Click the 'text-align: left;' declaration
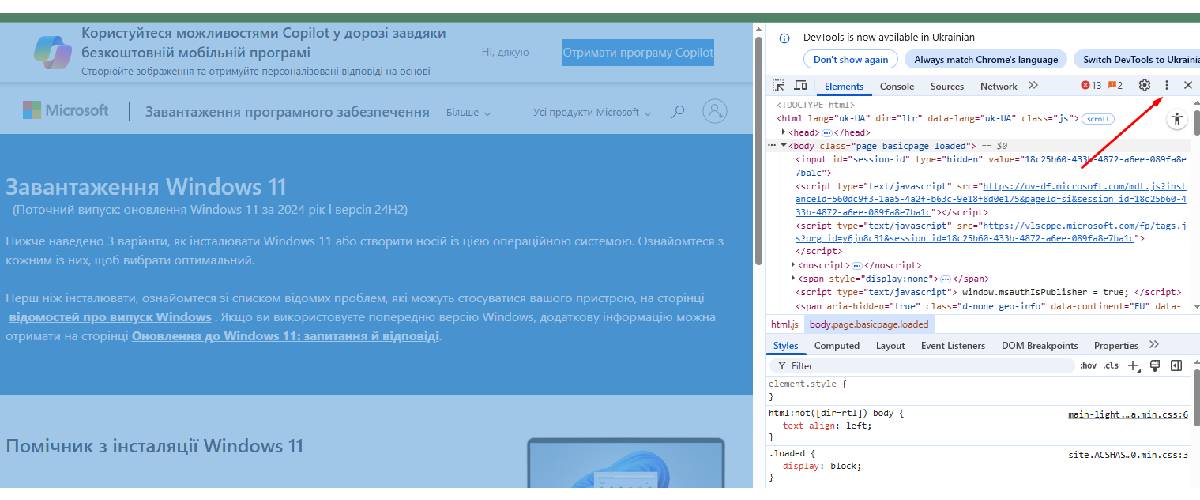The image size is (1200, 500). (827, 425)
